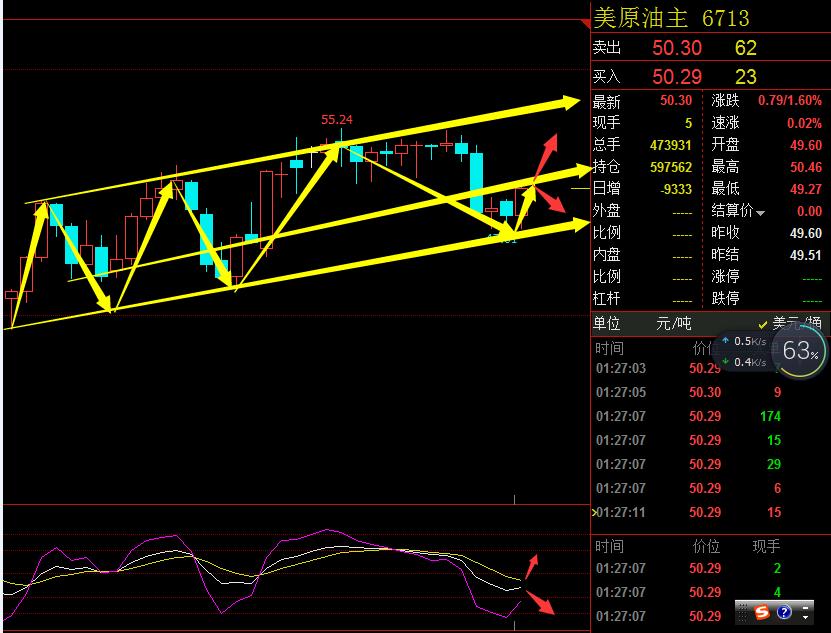The image size is (831, 633).
Task: Select the 美元/桶 unit option with checkmark
Action: [790, 323]
